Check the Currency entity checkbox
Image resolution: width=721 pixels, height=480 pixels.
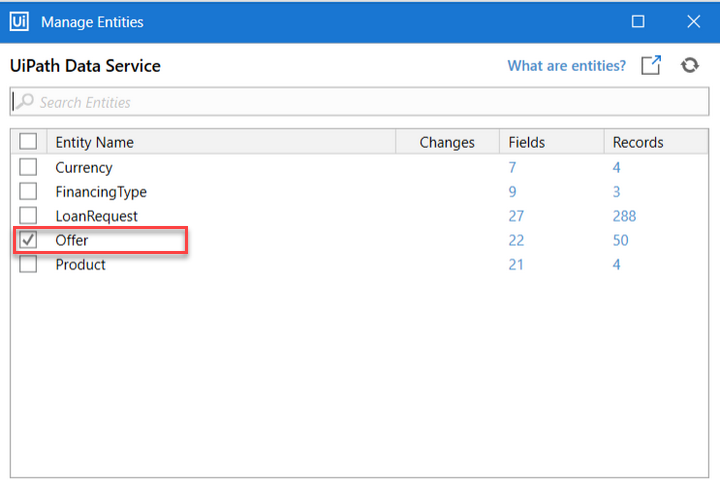click(28, 167)
